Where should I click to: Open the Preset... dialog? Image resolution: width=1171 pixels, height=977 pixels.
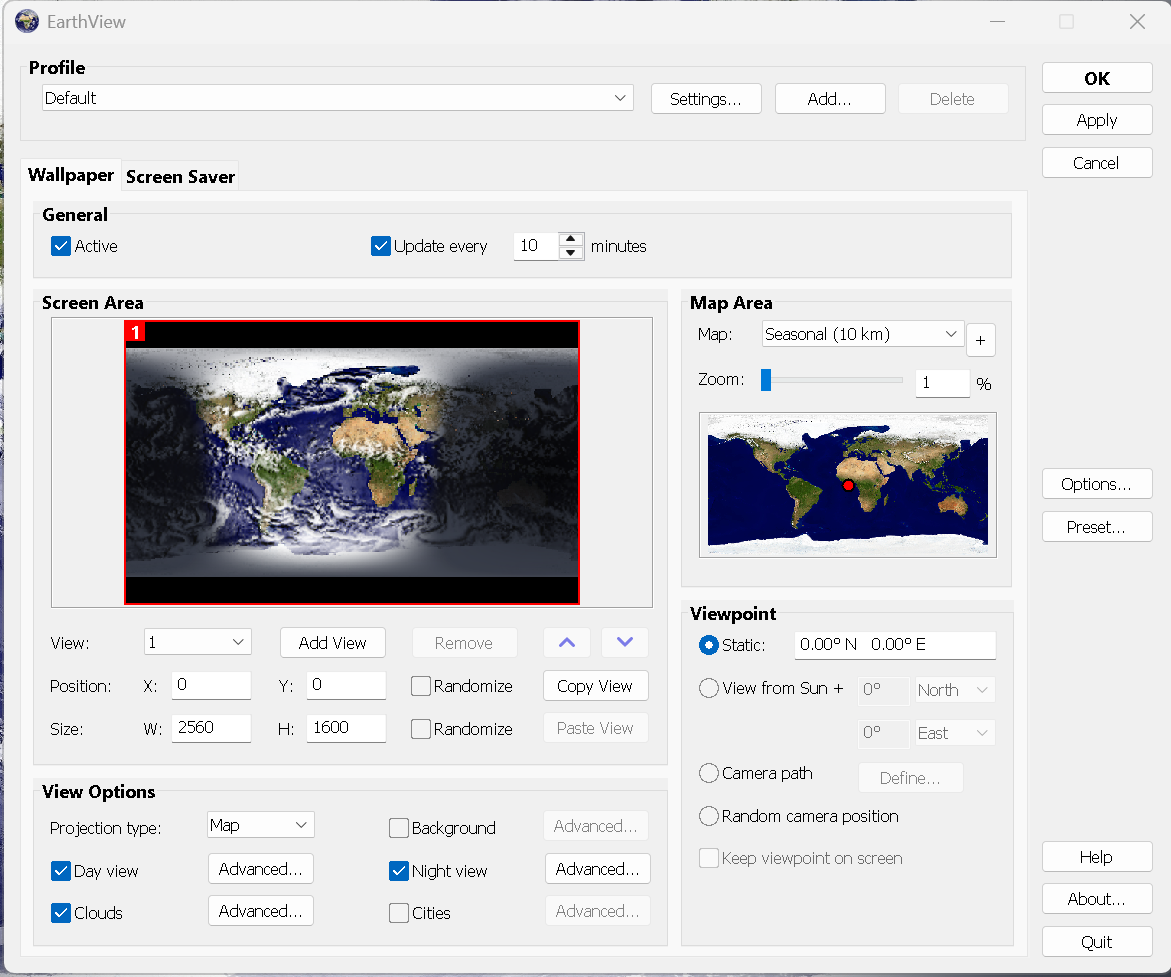[1096, 527]
